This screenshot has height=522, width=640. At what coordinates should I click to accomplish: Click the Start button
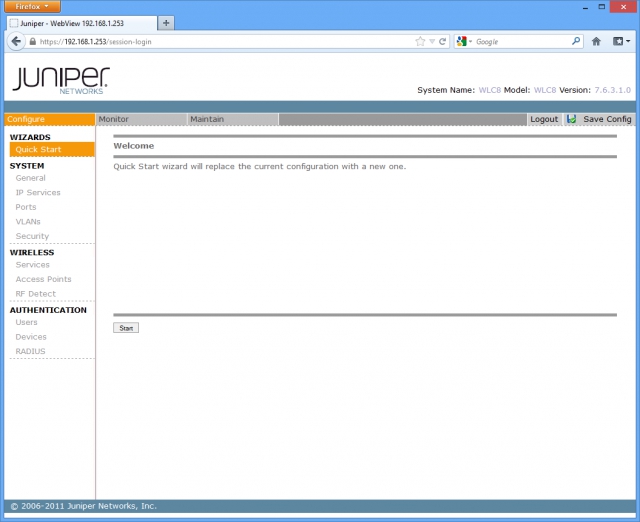pyautogui.click(x=126, y=328)
